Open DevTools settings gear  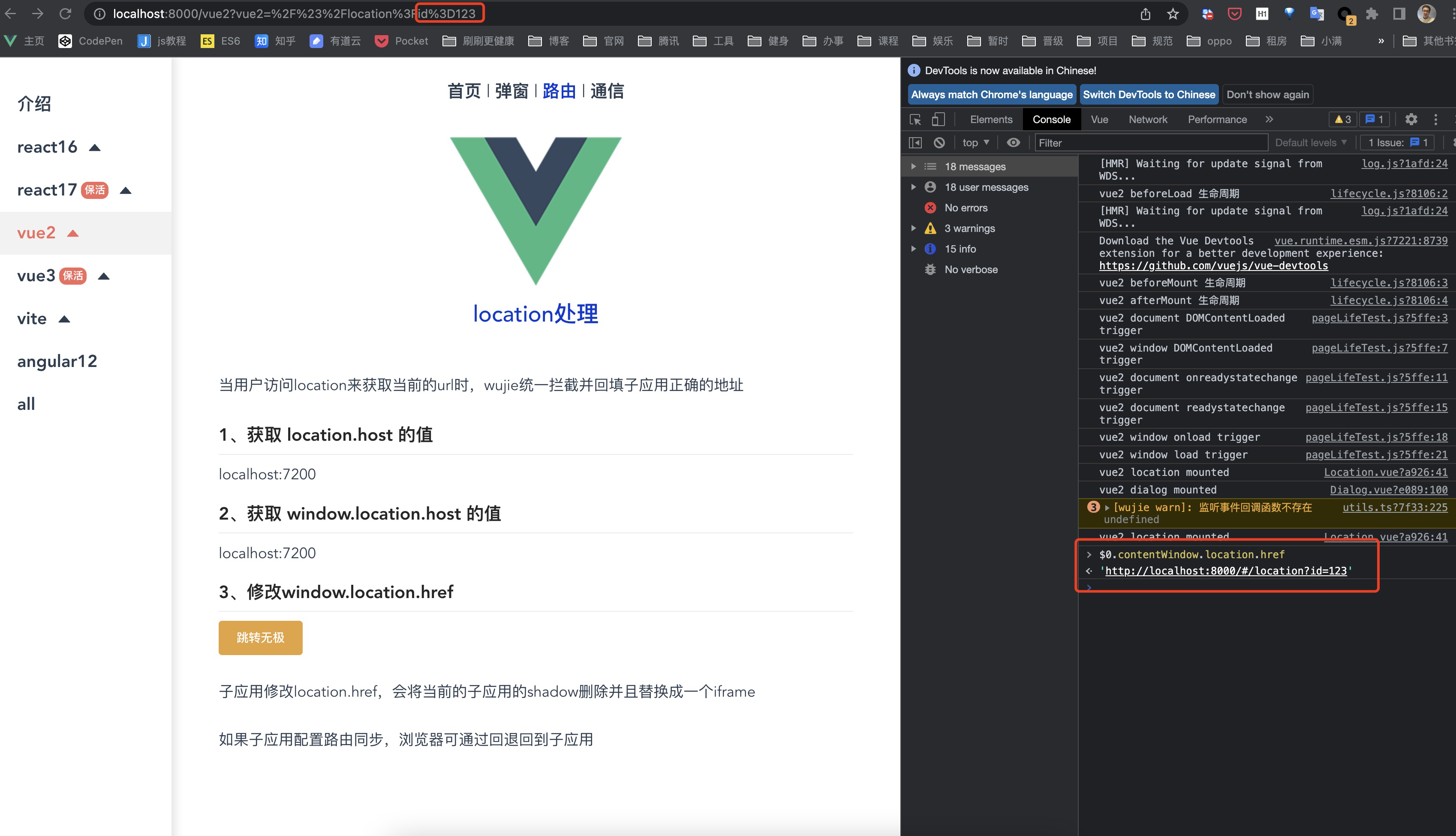coord(1412,120)
